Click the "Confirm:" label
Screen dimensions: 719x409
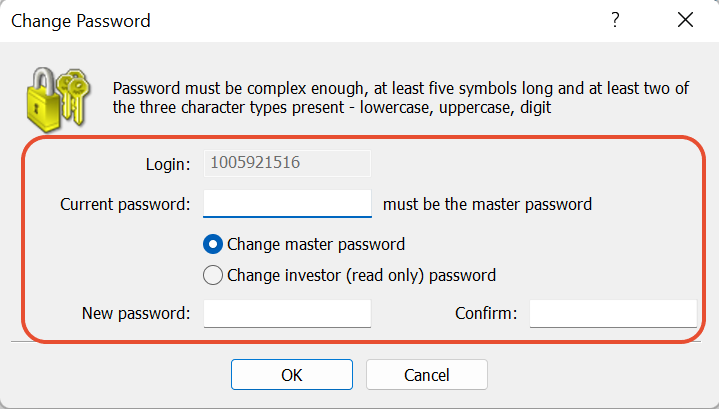(x=486, y=314)
